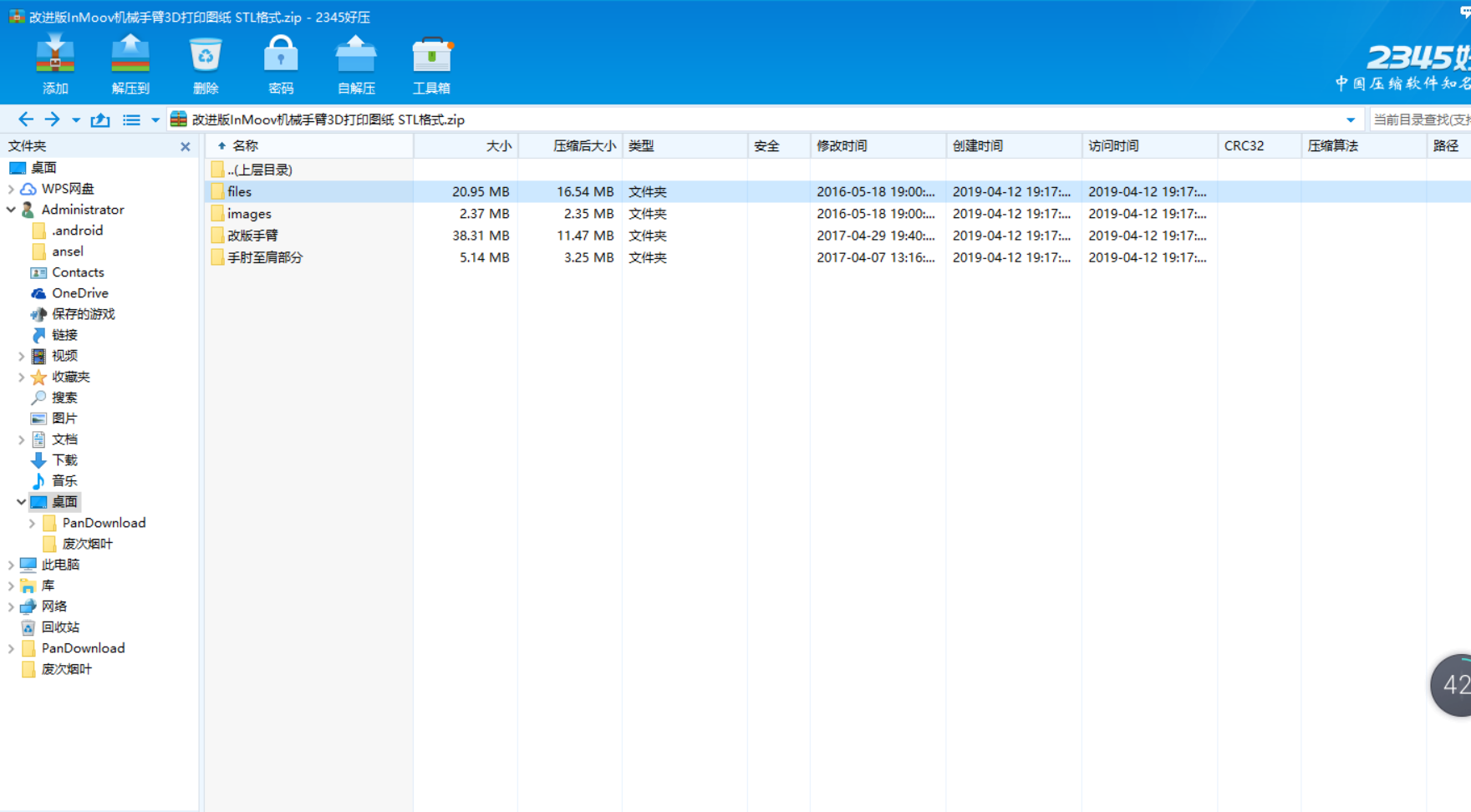This screenshot has width=1471, height=812.
Task: Click the directory search input field
Action: point(1421,119)
